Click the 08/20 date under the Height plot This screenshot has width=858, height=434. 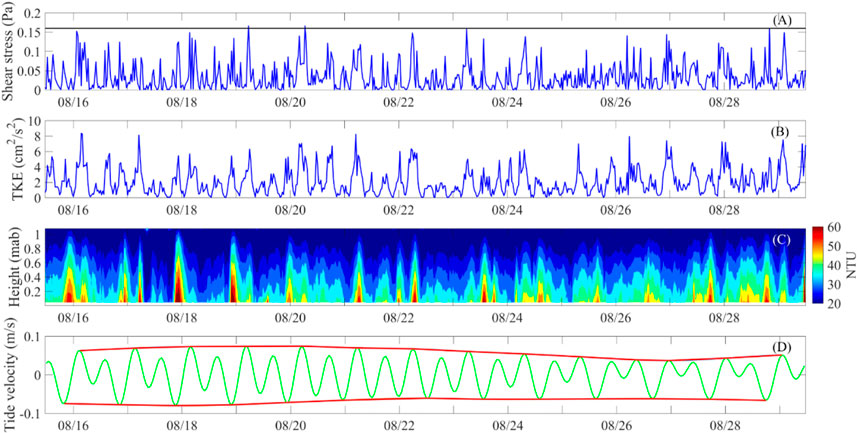tap(291, 317)
